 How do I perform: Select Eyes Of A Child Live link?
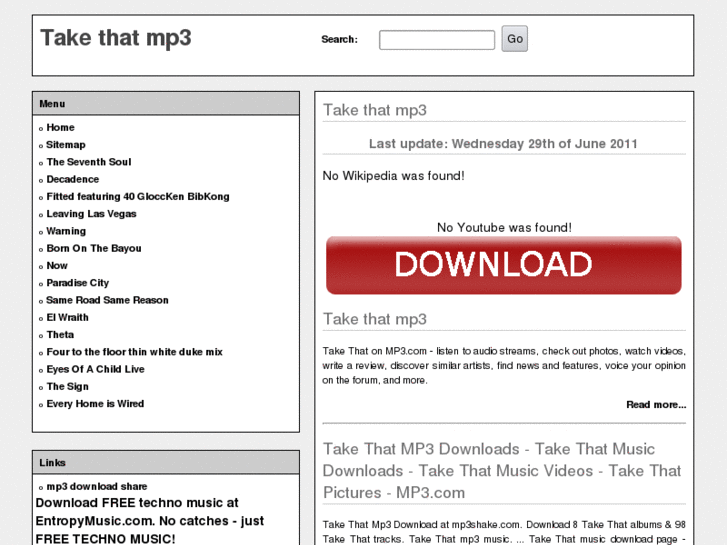[x=96, y=369]
